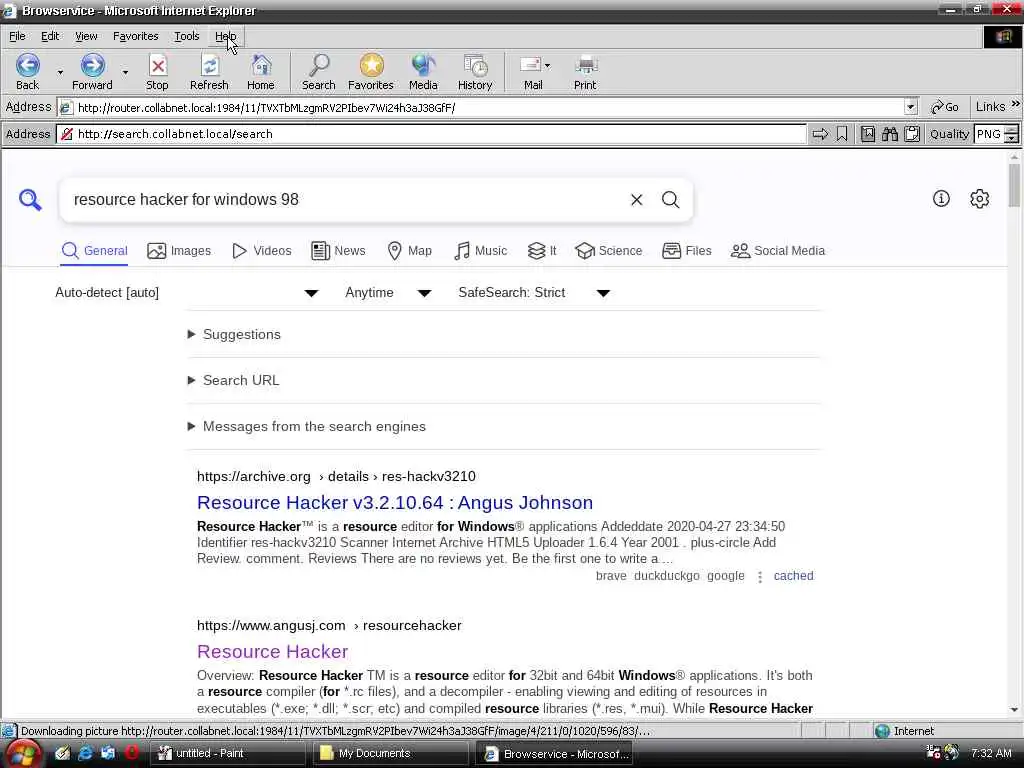
Task: Open the IE Search pane
Action: click(x=319, y=72)
